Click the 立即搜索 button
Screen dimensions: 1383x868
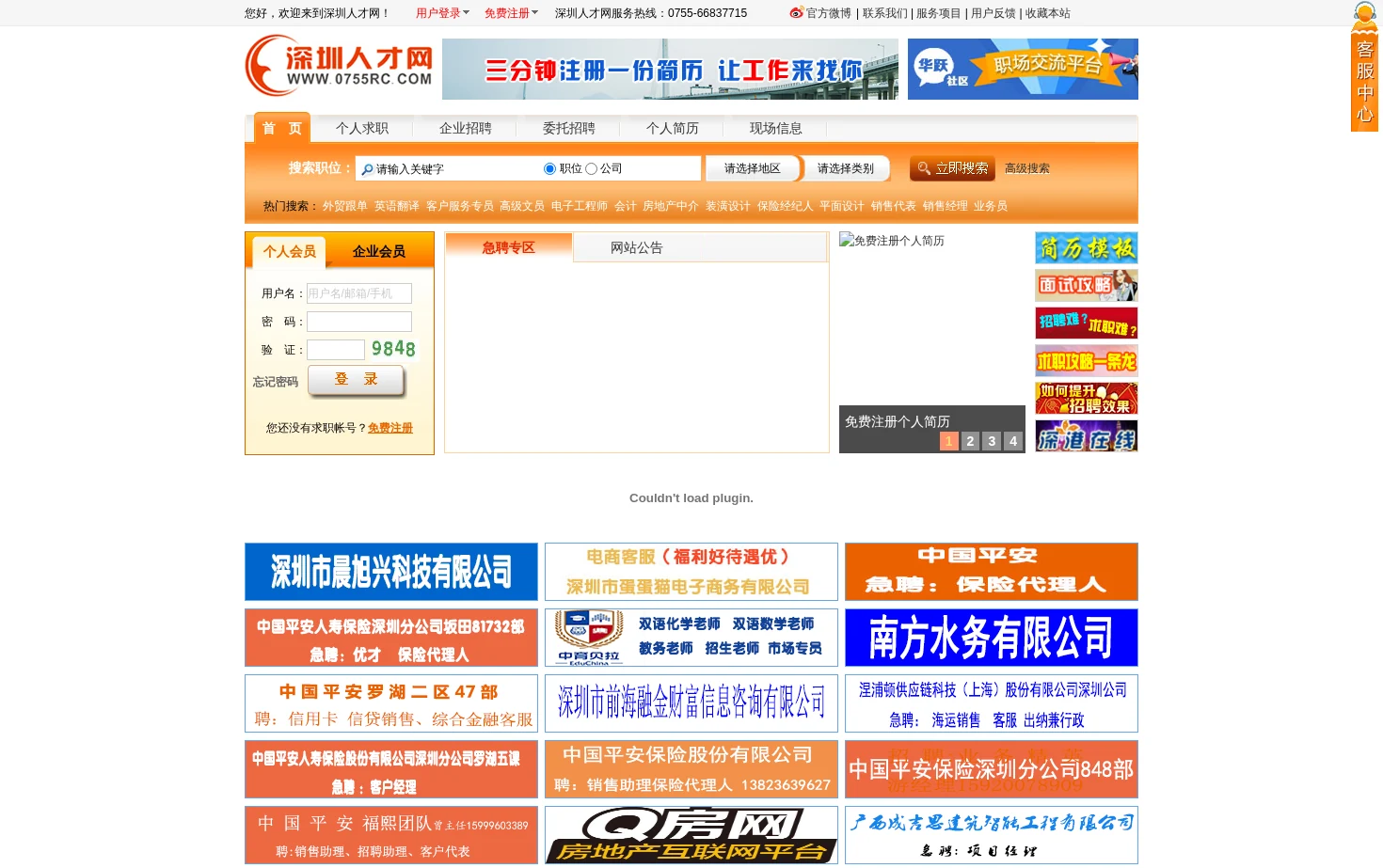(x=953, y=168)
